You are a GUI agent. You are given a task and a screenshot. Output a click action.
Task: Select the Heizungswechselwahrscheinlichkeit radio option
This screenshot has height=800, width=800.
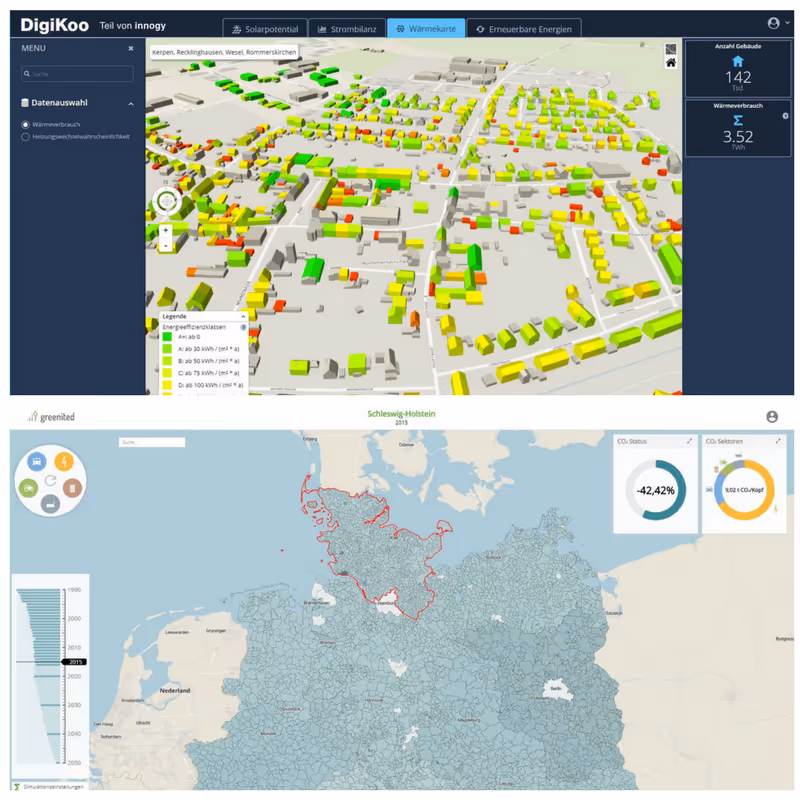pyautogui.click(x=25, y=137)
